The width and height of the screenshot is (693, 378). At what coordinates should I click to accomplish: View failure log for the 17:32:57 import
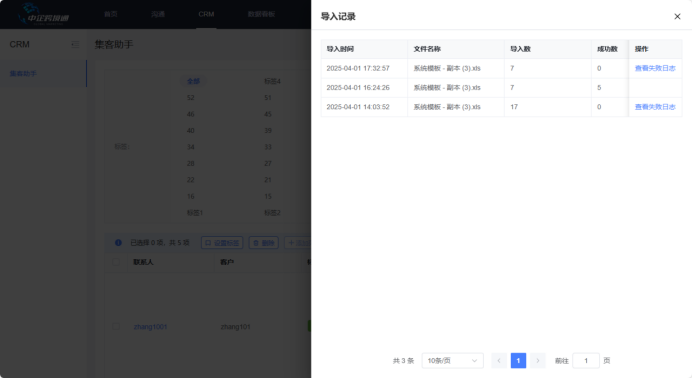[x=655, y=68]
